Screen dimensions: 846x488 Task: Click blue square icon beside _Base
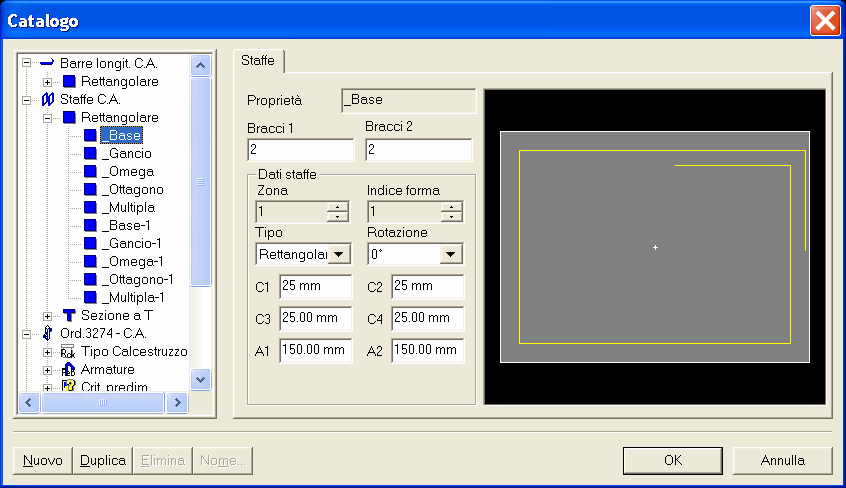(90, 135)
